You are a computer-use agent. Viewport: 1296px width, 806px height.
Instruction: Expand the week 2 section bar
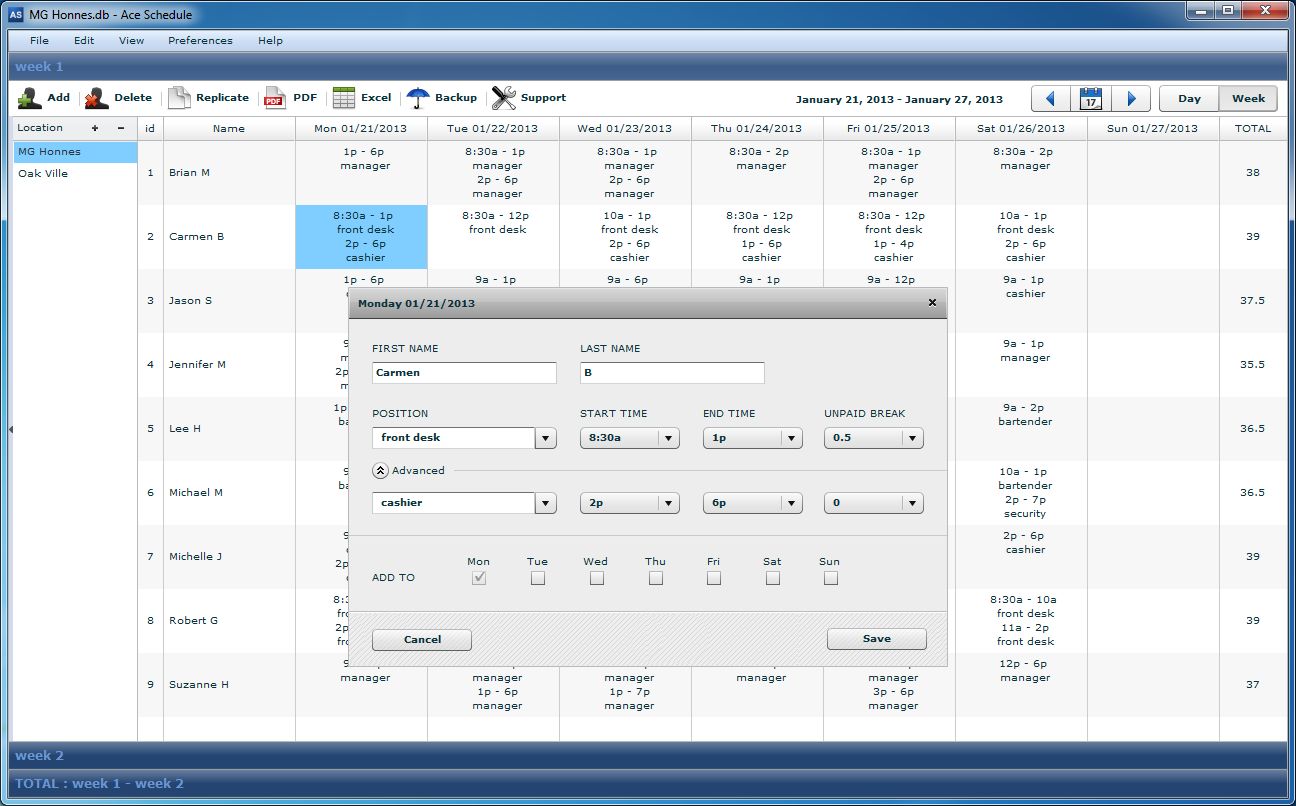[648, 756]
